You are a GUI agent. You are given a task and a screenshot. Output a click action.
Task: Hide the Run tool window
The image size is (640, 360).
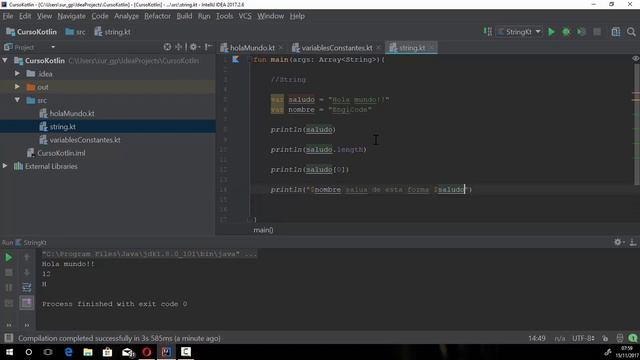pos(633,242)
